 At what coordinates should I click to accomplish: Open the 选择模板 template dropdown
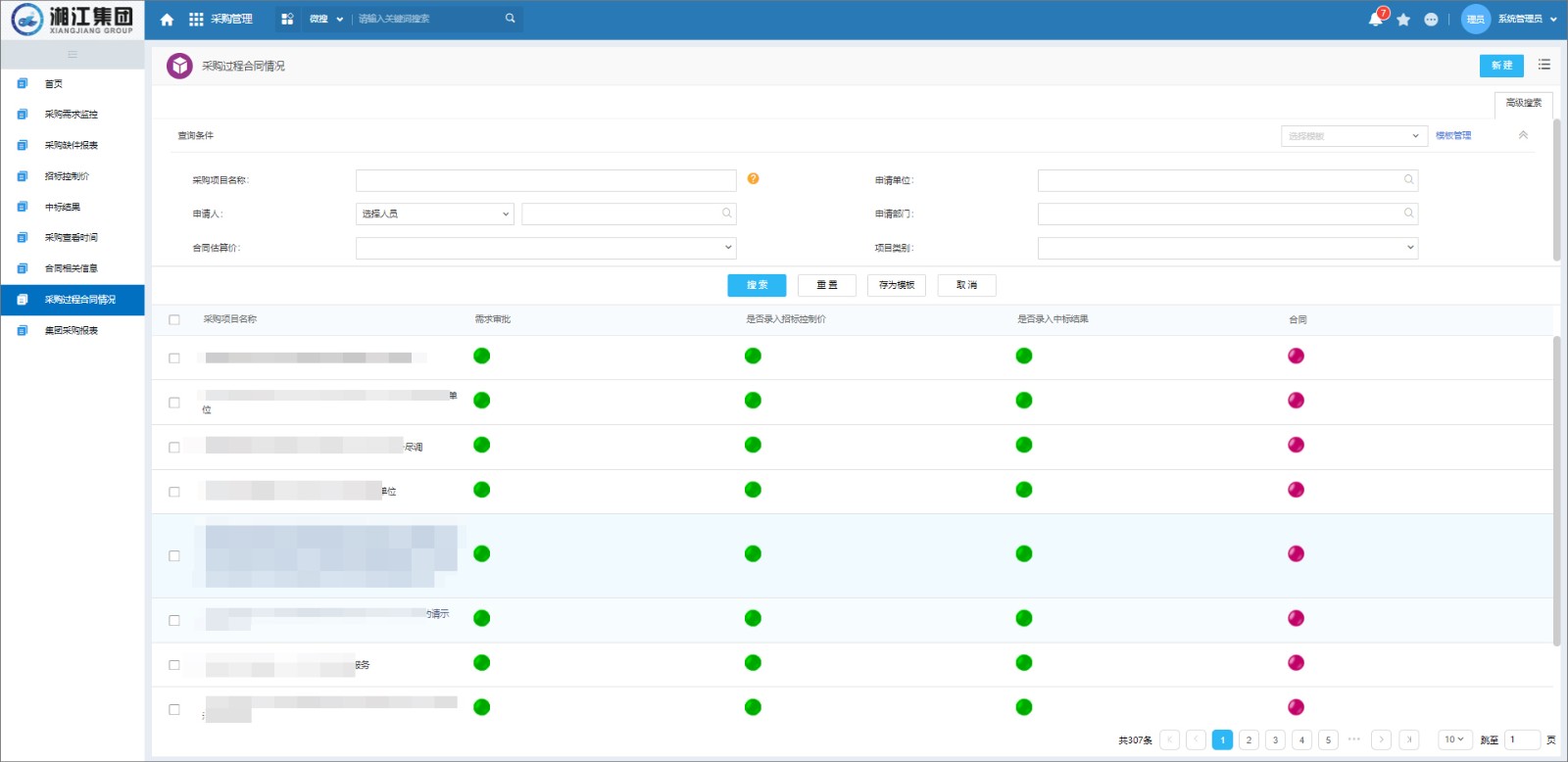tap(1353, 136)
